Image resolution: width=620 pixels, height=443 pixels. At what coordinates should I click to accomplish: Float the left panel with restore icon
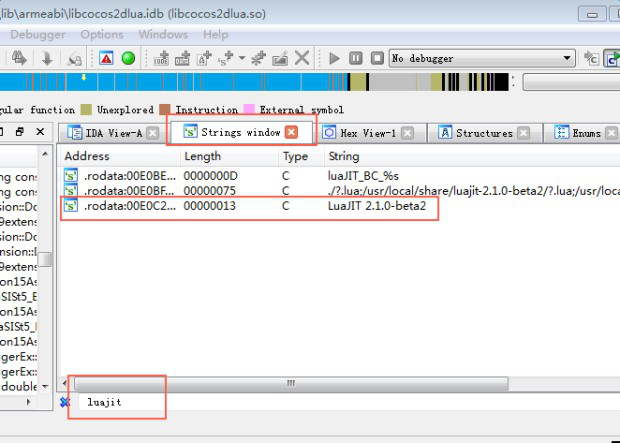(20, 132)
